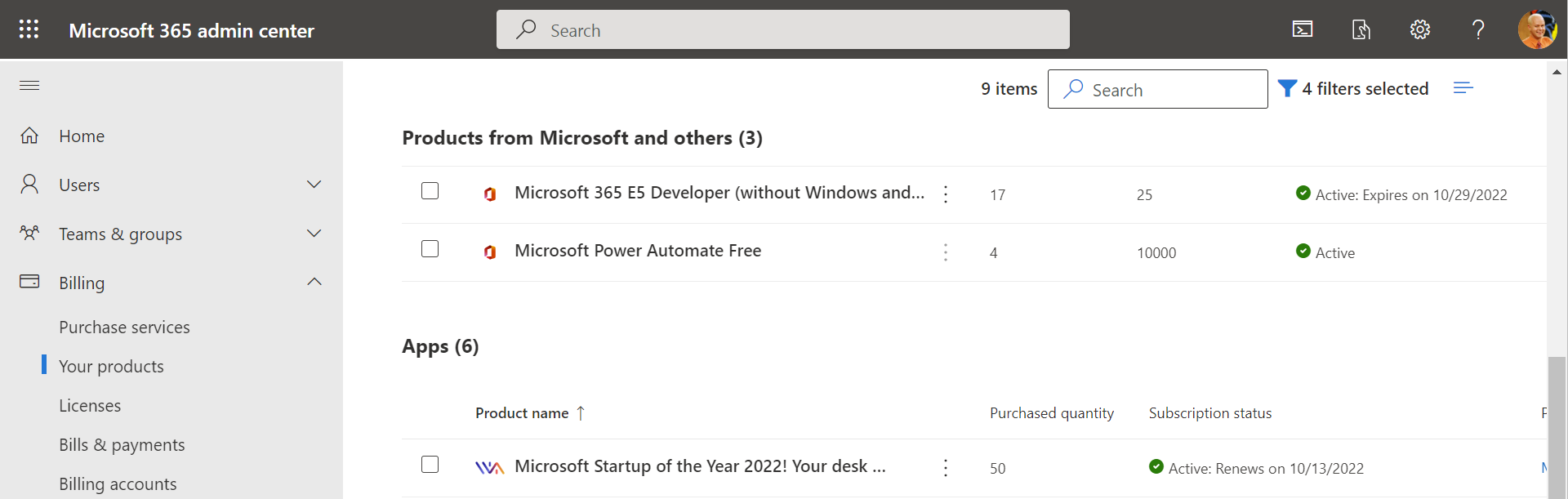1568x499 pixels.
Task: Open the Cloud Shell terminal icon
Action: click(1303, 29)
